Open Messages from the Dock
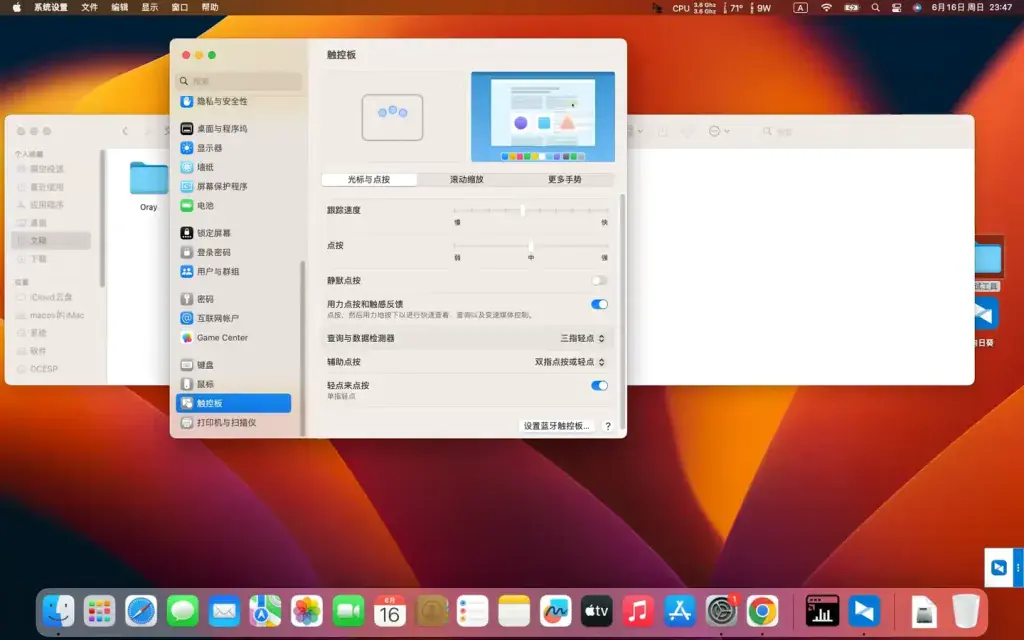Screen dimensions: 1024x640 tap(182, 612)
